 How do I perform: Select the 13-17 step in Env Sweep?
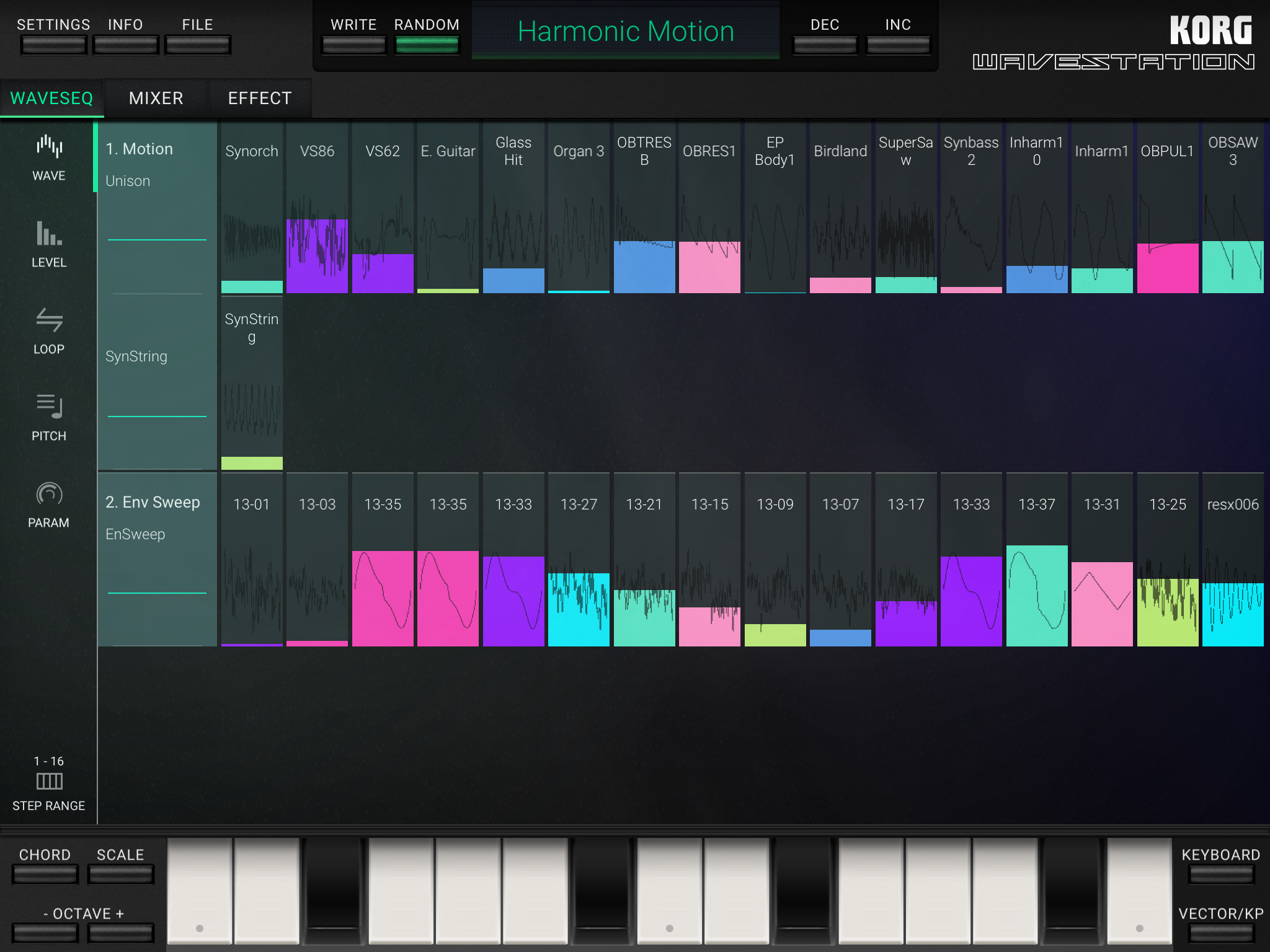pos(906,560)
